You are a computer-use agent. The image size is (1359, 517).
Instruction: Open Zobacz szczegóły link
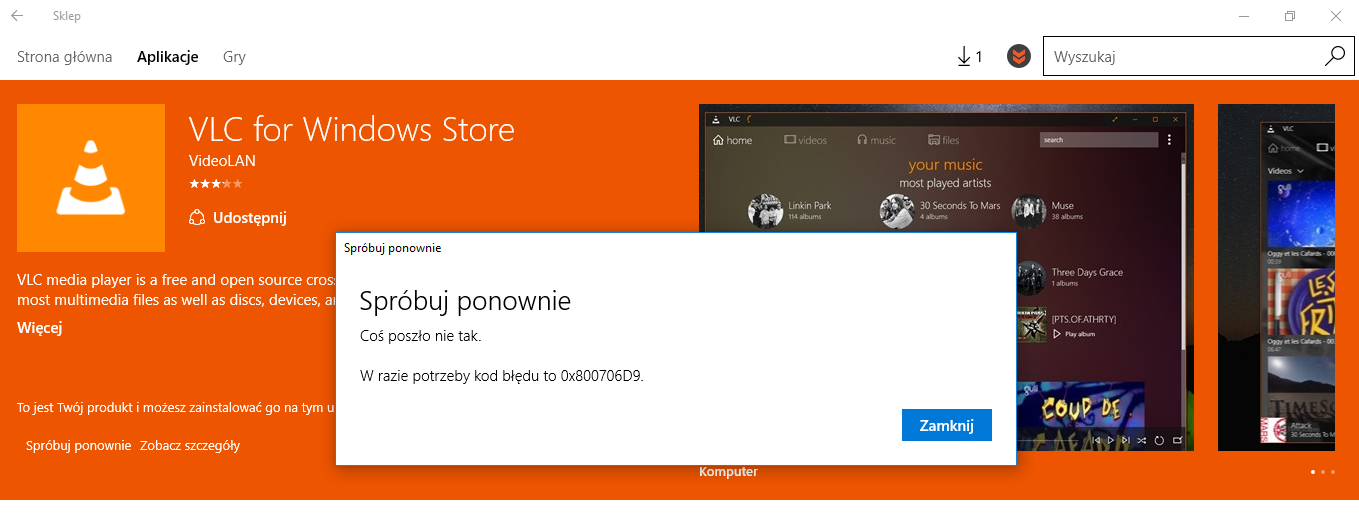(190, 446)
